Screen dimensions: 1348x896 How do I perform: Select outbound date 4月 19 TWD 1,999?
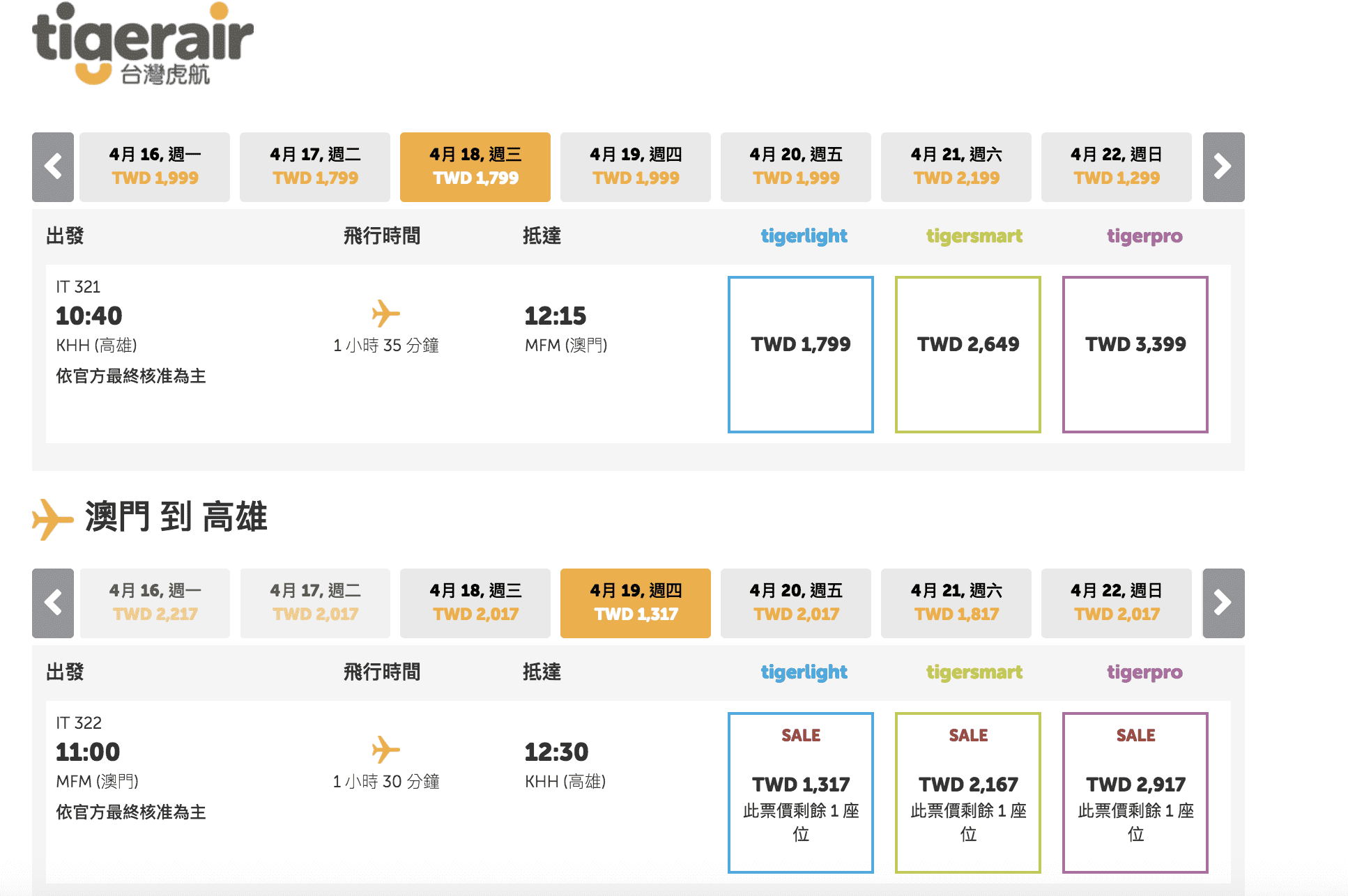[x=636, y=167]
